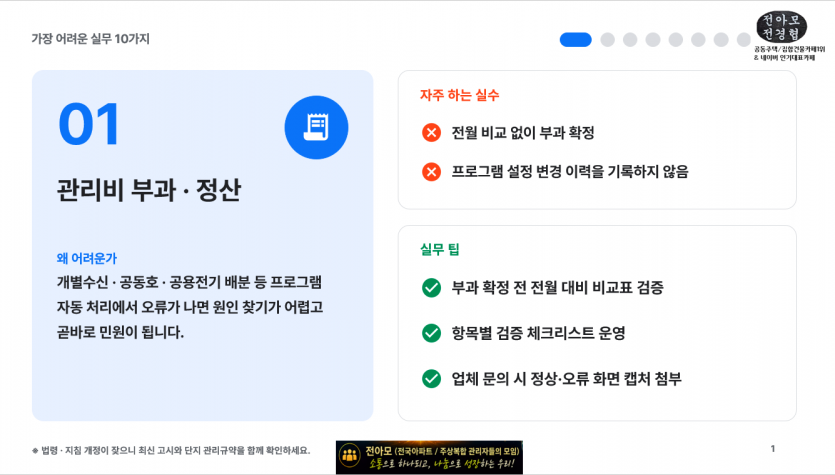Click the line 개별수신 · 공동호 · 공용전기 배분 등 프로그램
Viewport: 835px width, 475px height.
(x=189, y=282)
